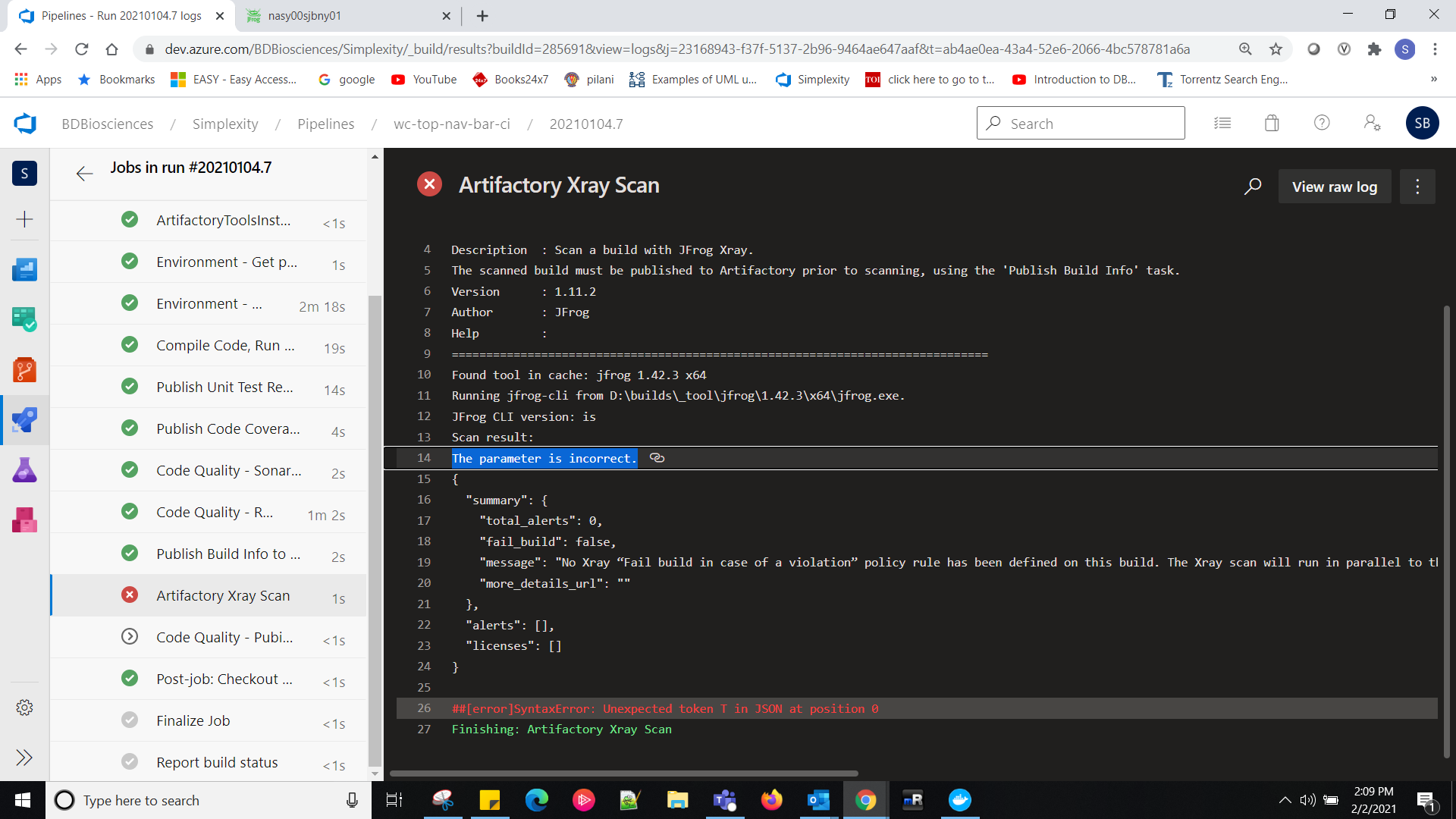Click Pipelines breadcrumb link
The image size is (1456, 819).
[x=325, y=124]
